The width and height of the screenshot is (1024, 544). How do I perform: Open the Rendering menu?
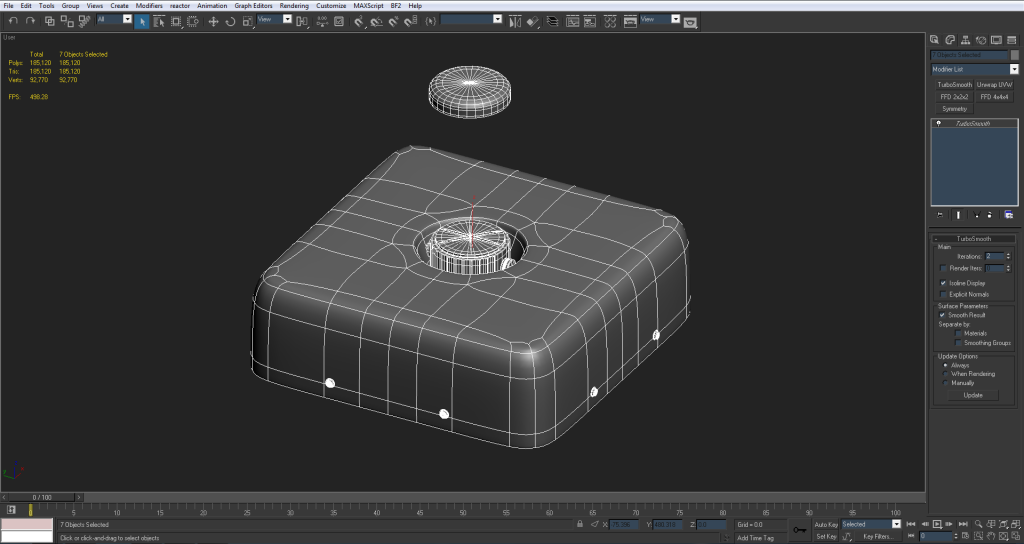pyautogui.click(x=294, y=6)
